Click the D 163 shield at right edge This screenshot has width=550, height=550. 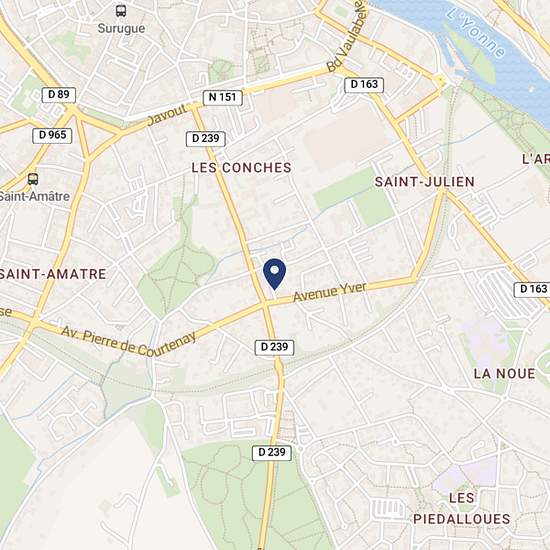532,289
